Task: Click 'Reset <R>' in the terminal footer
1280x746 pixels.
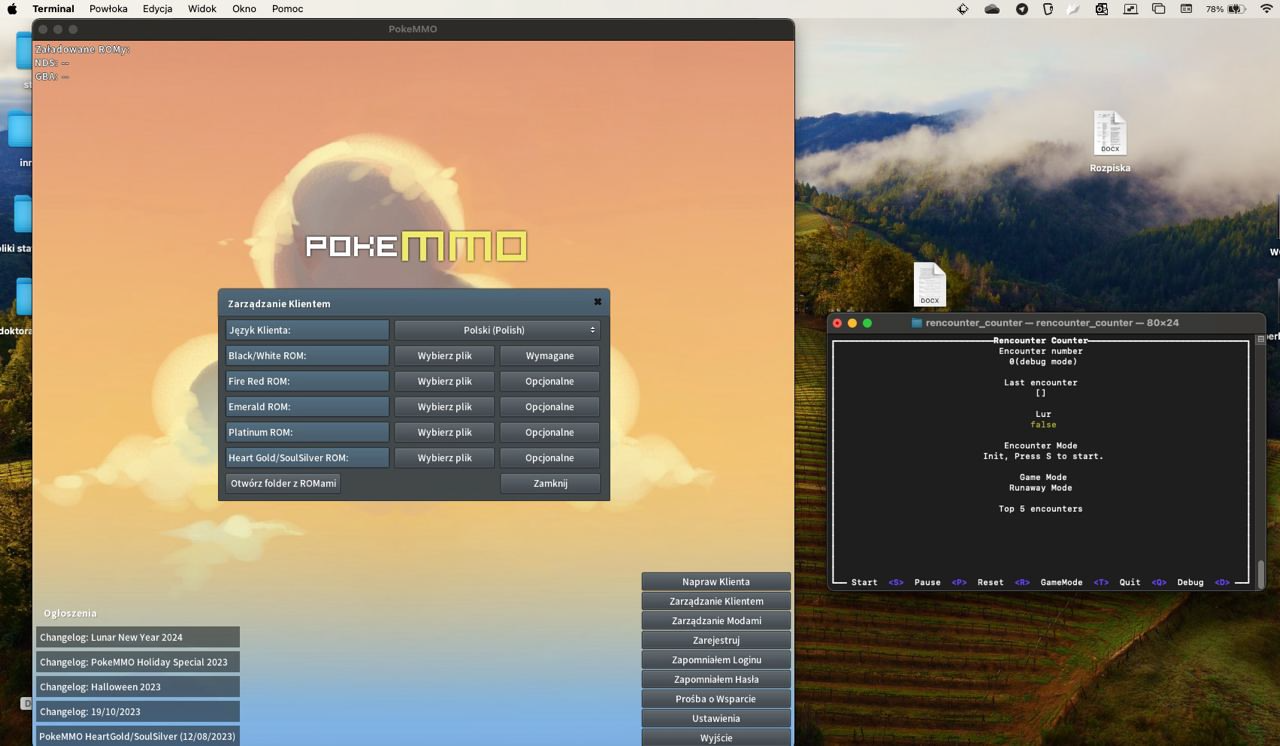Action: pyautogui.click(x=1003, y=582)
